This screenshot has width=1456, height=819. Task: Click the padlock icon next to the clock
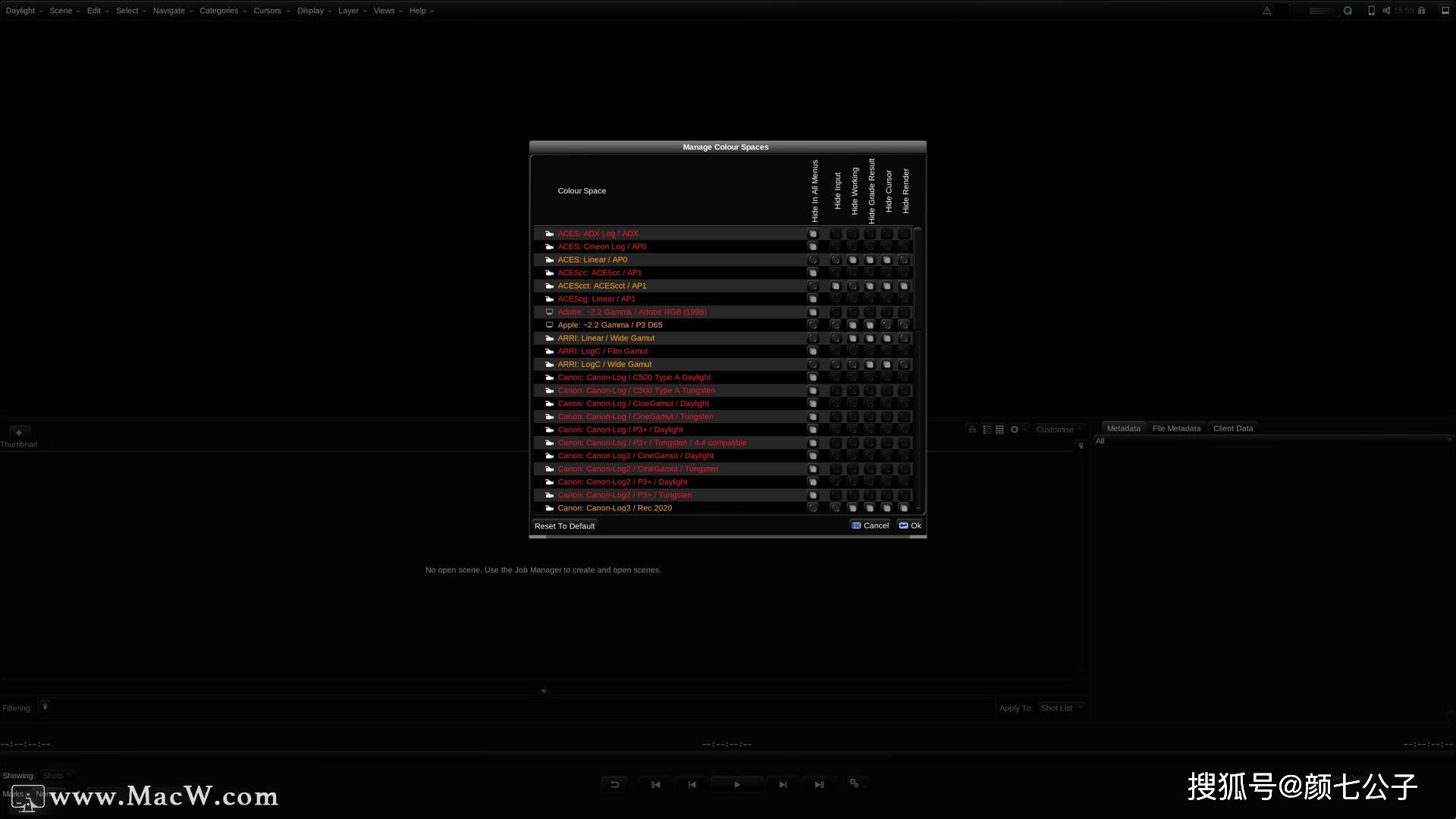tap(1422, 11)
